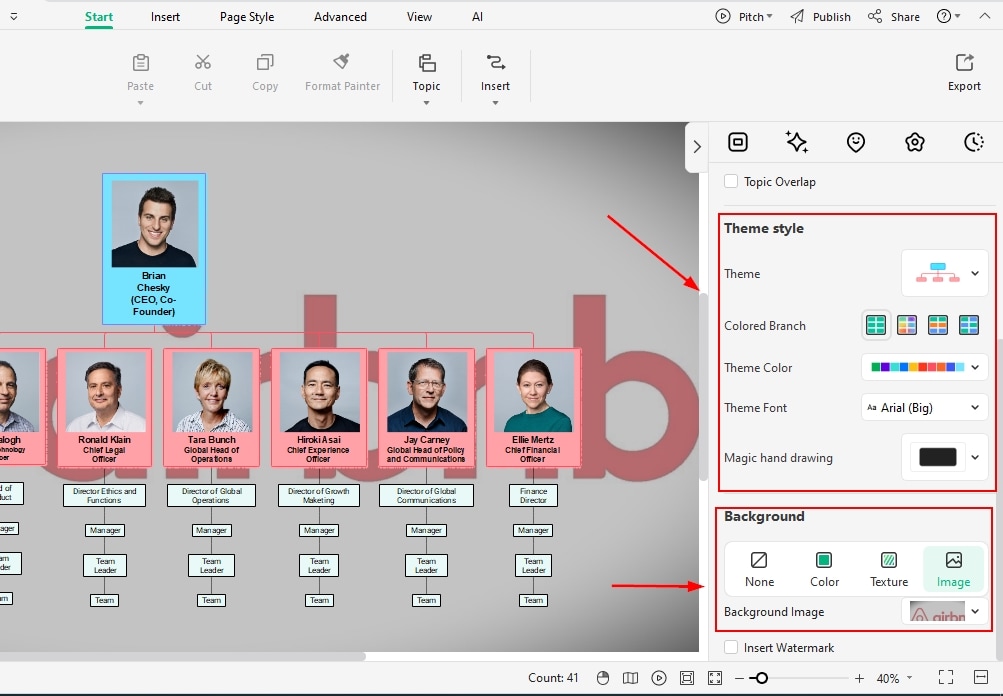1003x696 pixels.
Task: Open the AI sparkle panel icon
Action: tap(796, 142)
